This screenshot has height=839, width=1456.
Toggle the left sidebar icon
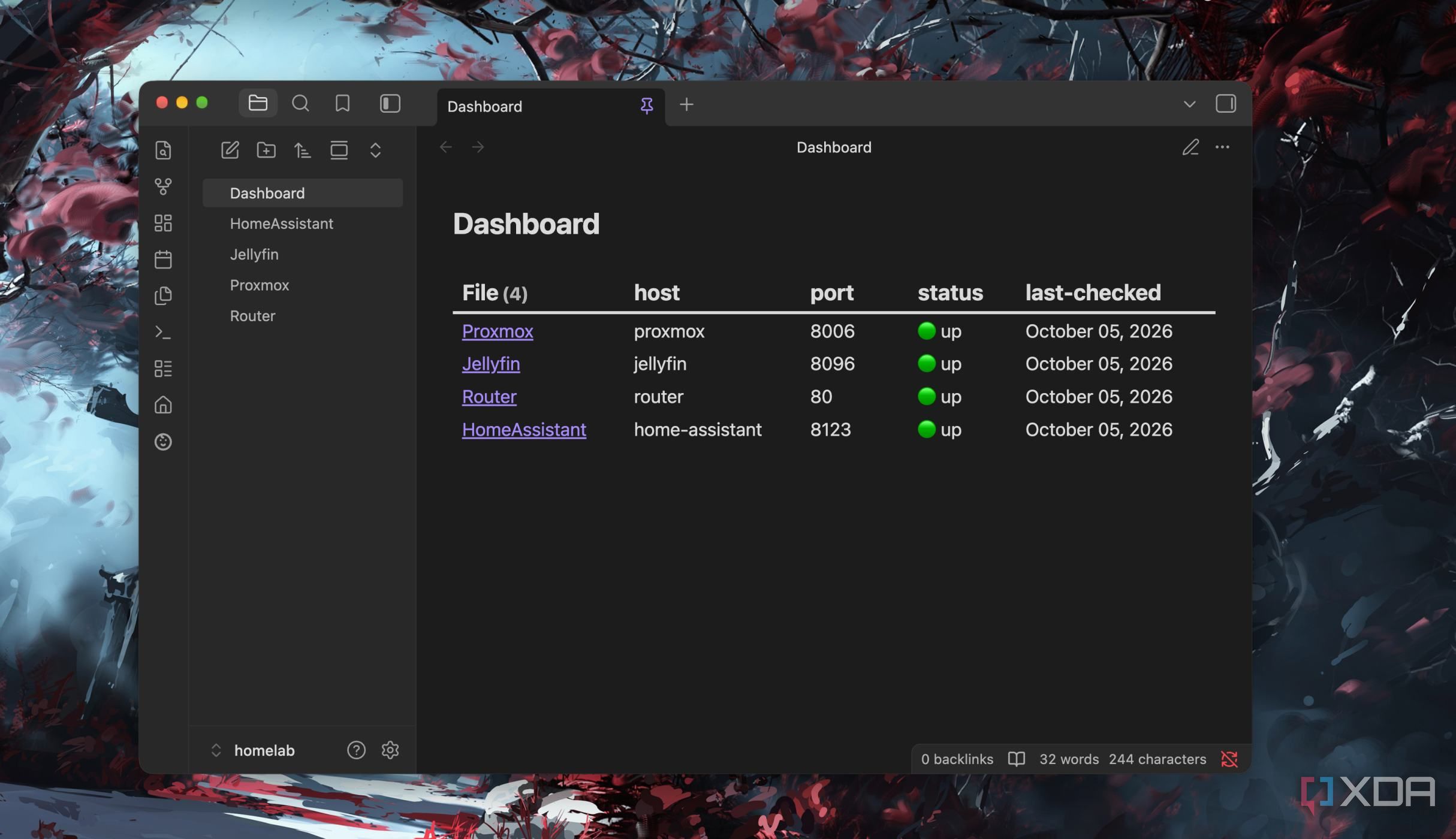coord(390,103)
